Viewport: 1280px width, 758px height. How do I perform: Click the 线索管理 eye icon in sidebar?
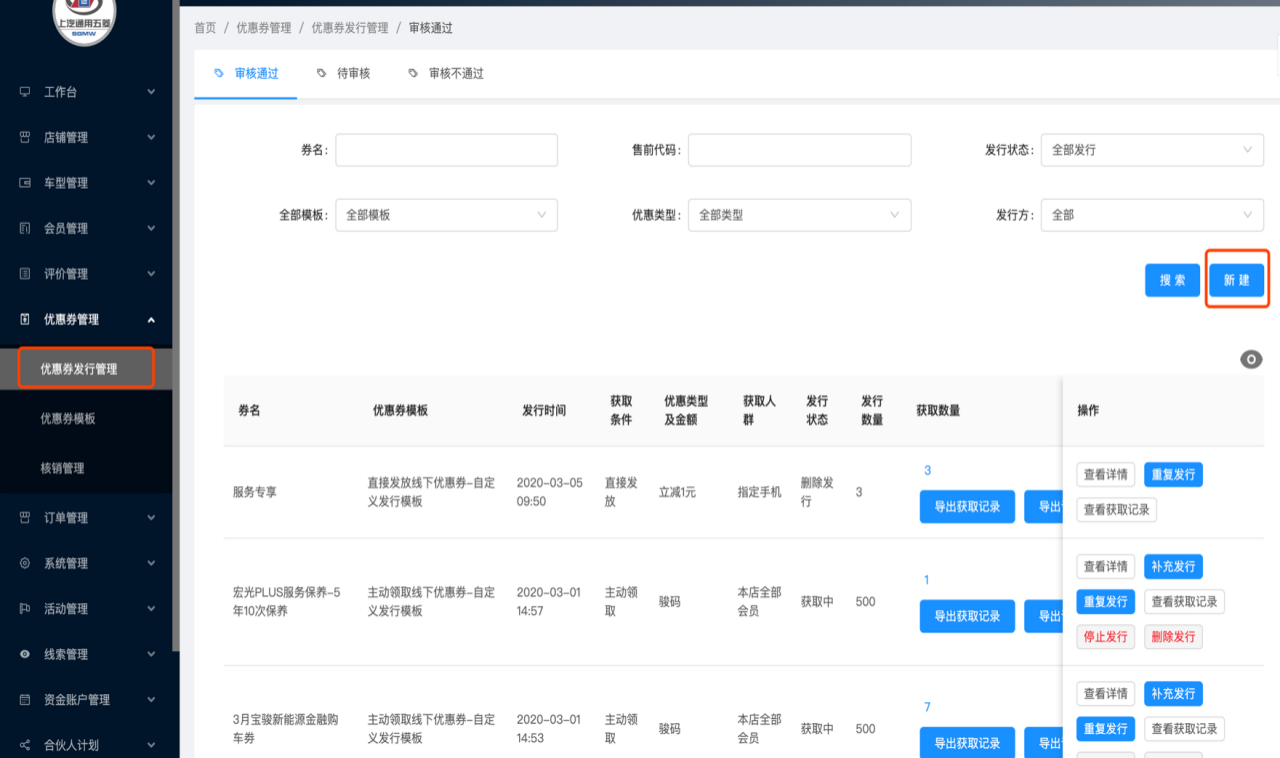click(x=25, y=654)
